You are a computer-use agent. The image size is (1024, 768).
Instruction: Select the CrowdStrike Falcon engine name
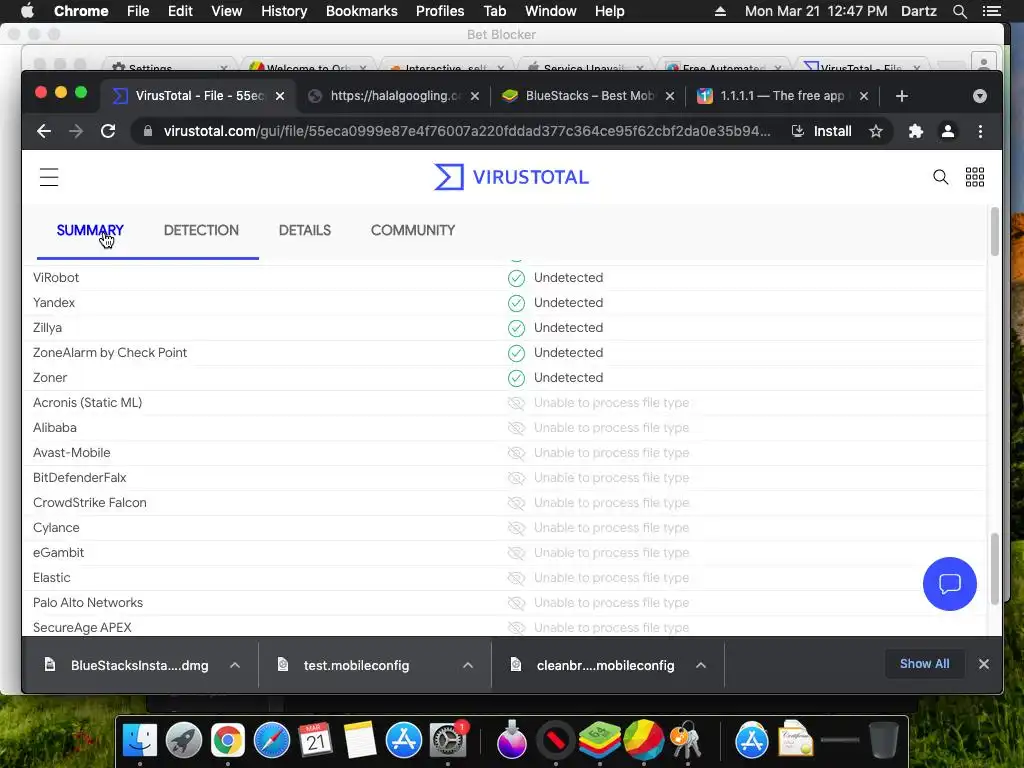click(89, 503)
